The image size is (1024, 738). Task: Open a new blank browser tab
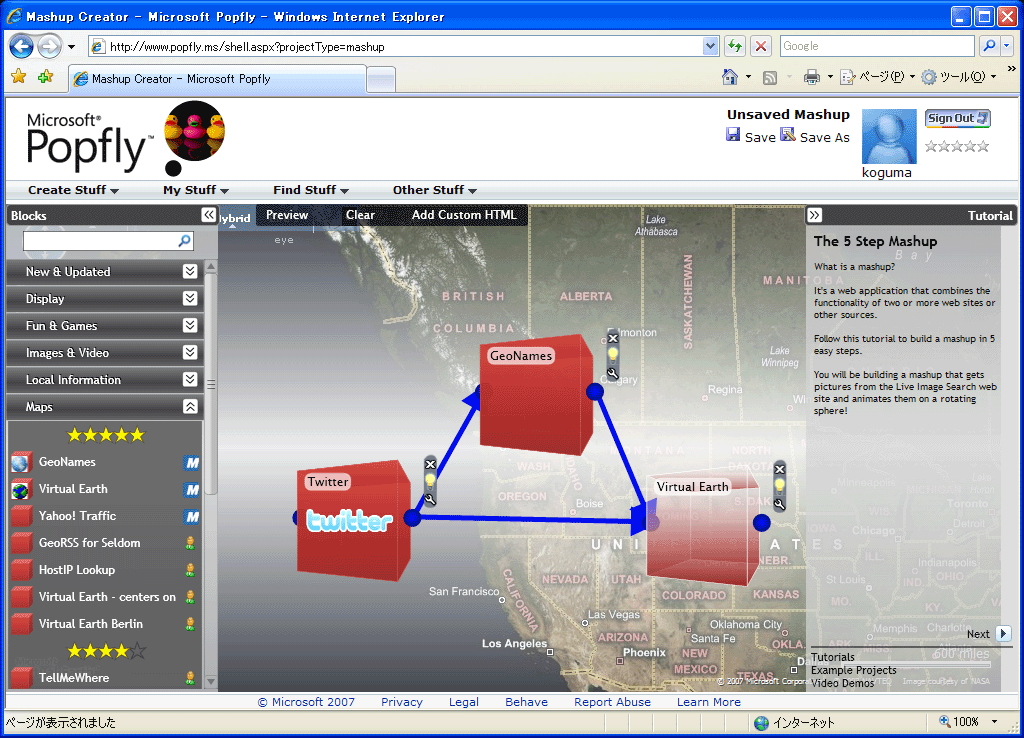coord(381,80)
